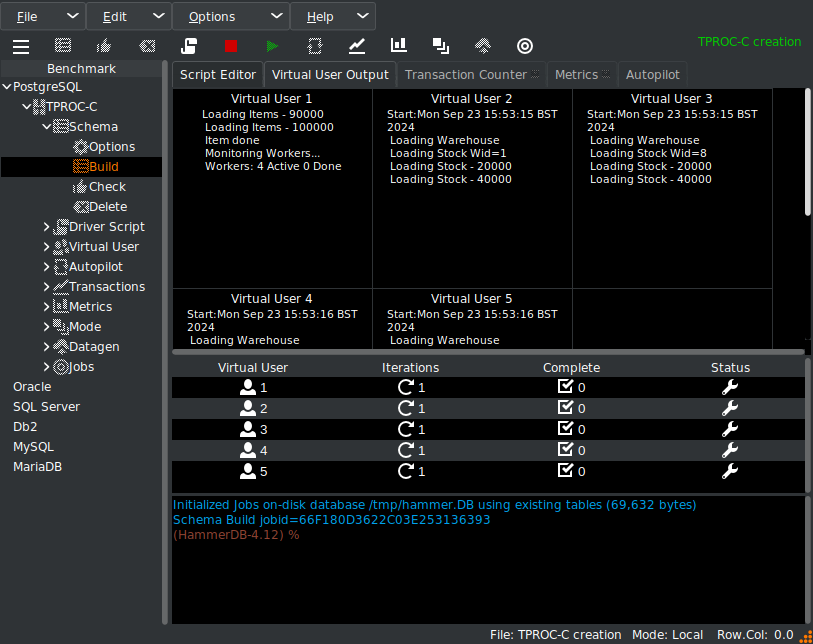The height and width of the screenshot is (644, 813).
Task: Run virtual users with the green play button
Action: 272,46
